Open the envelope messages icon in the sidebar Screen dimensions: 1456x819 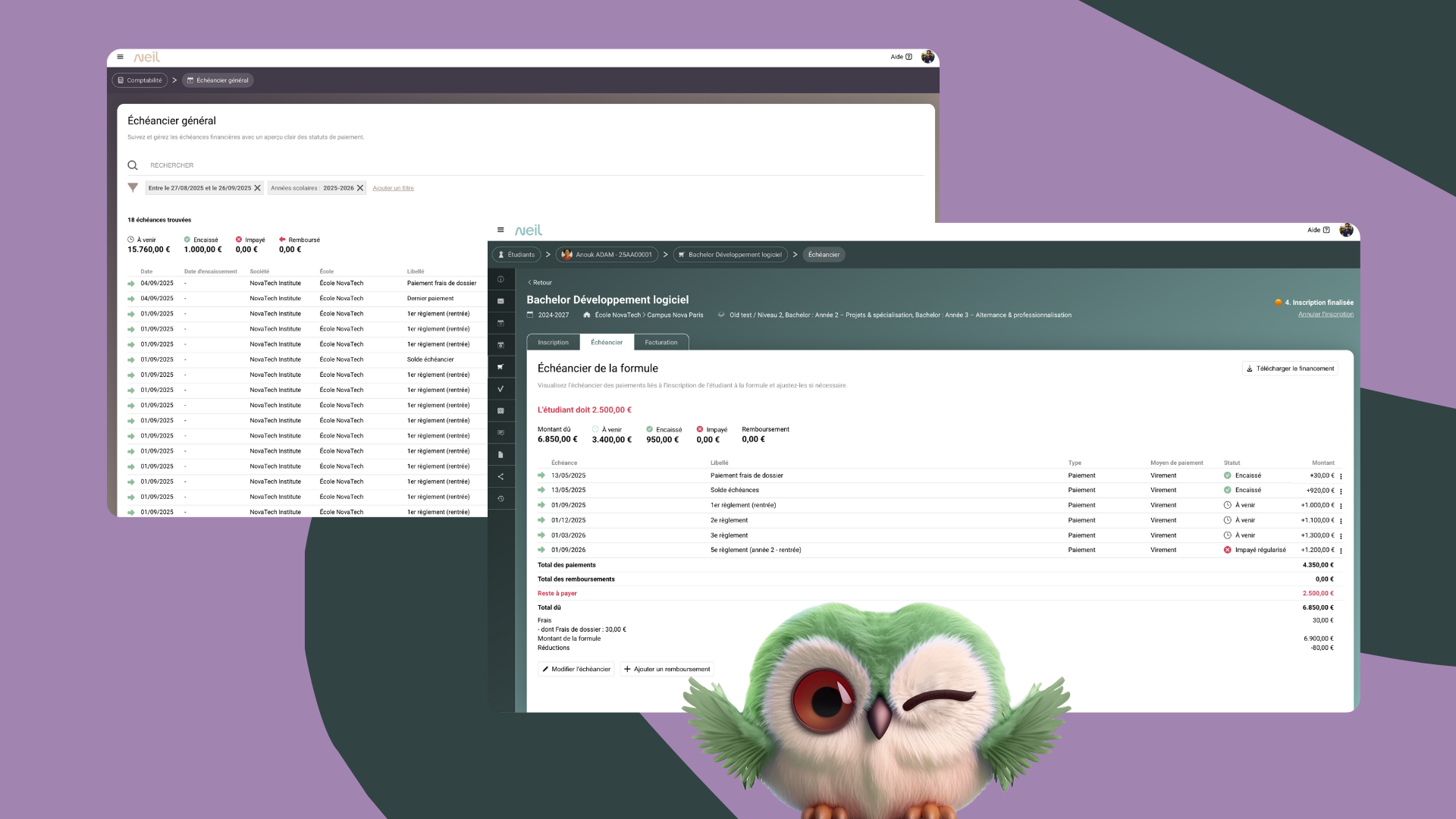pyautogui.click(x=500, y=301)
